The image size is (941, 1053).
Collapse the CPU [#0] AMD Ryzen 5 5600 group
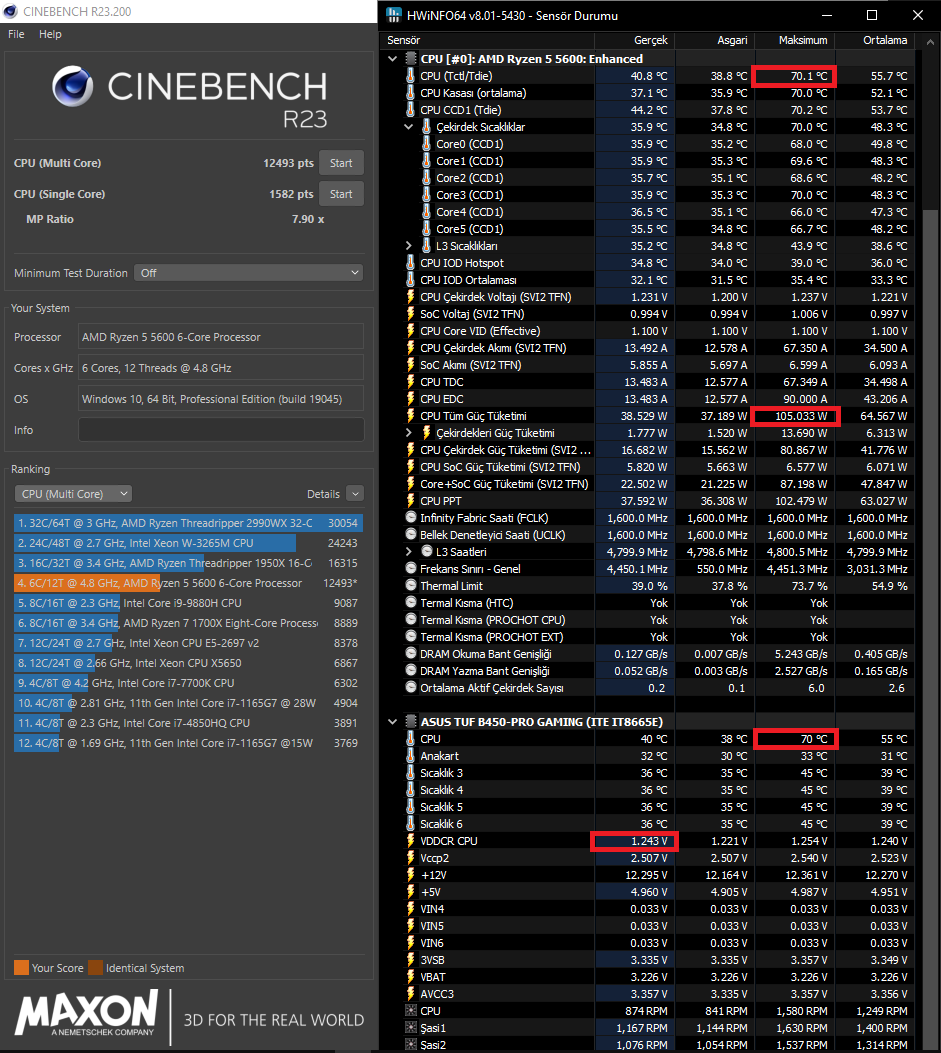point(393,59)
